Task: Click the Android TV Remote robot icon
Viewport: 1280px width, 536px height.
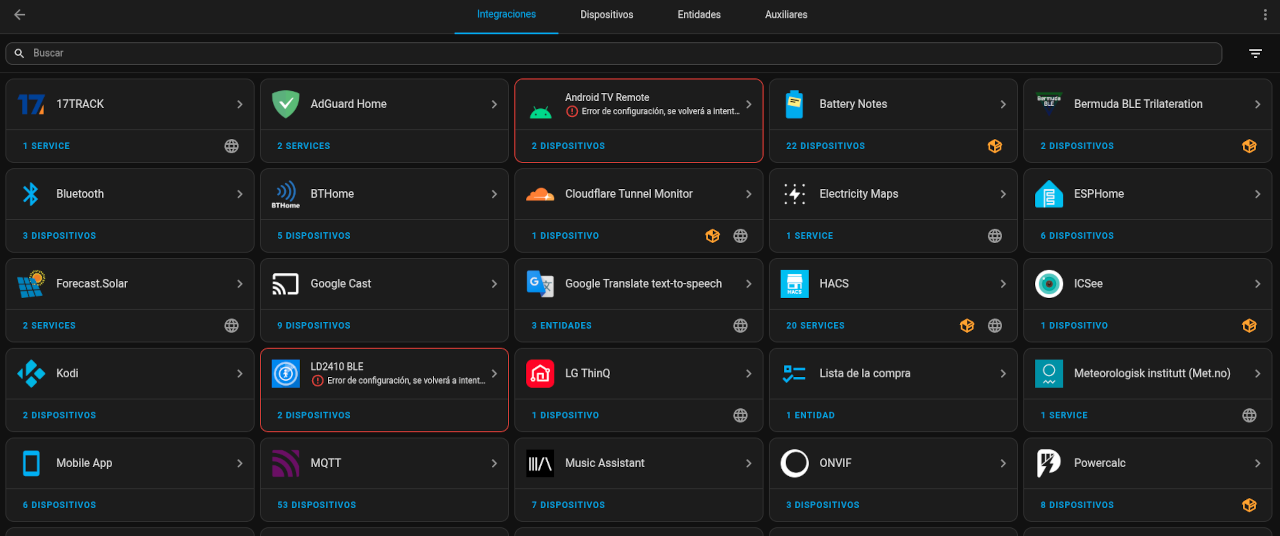Action: tap(541, 112)
